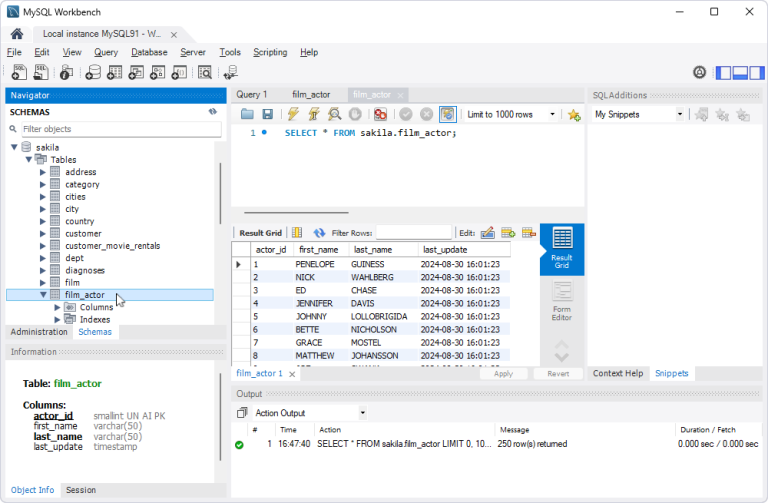Open the Action Output dropdown
This screenshot has height=503, width=768.
pos(310,412)
